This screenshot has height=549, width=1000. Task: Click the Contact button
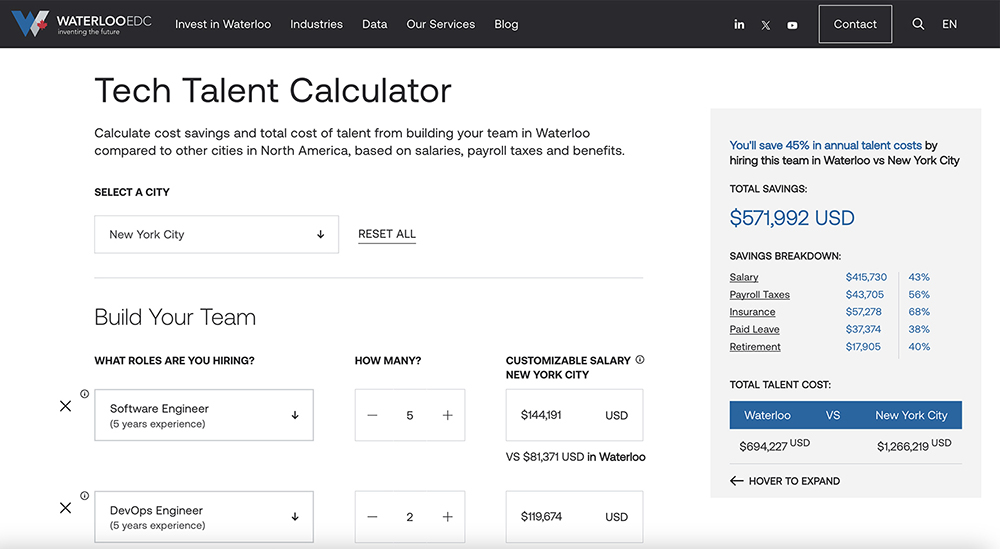point(855,24)
